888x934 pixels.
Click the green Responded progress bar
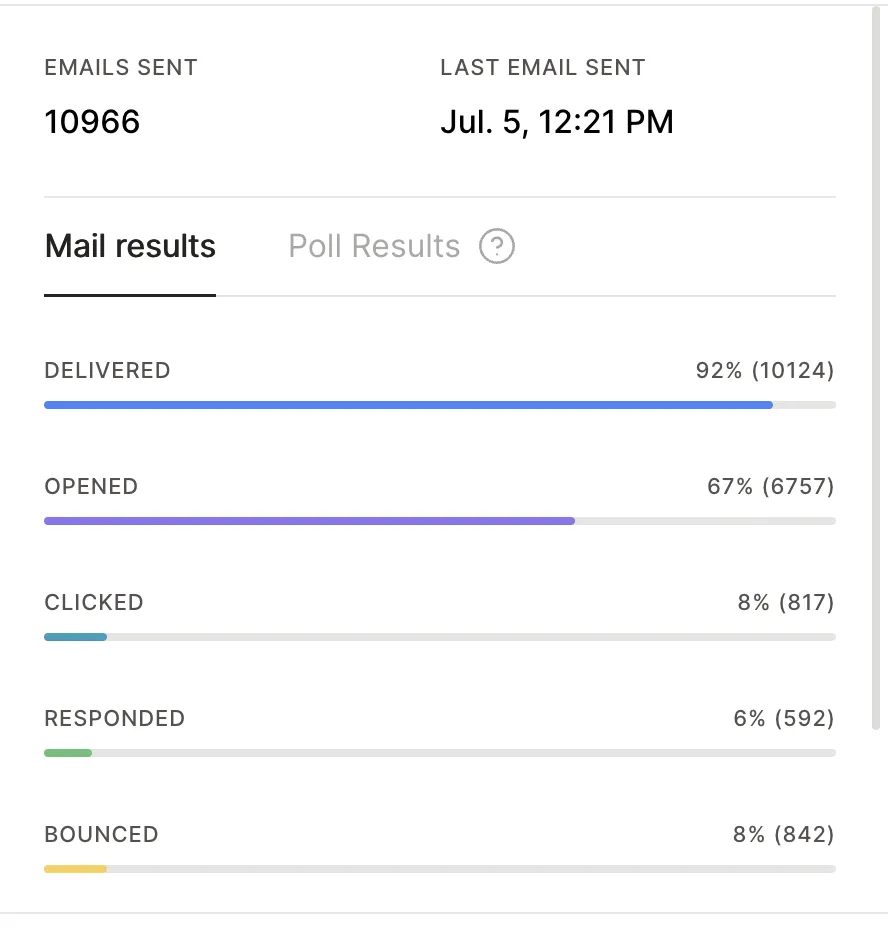tap(68, 753)
